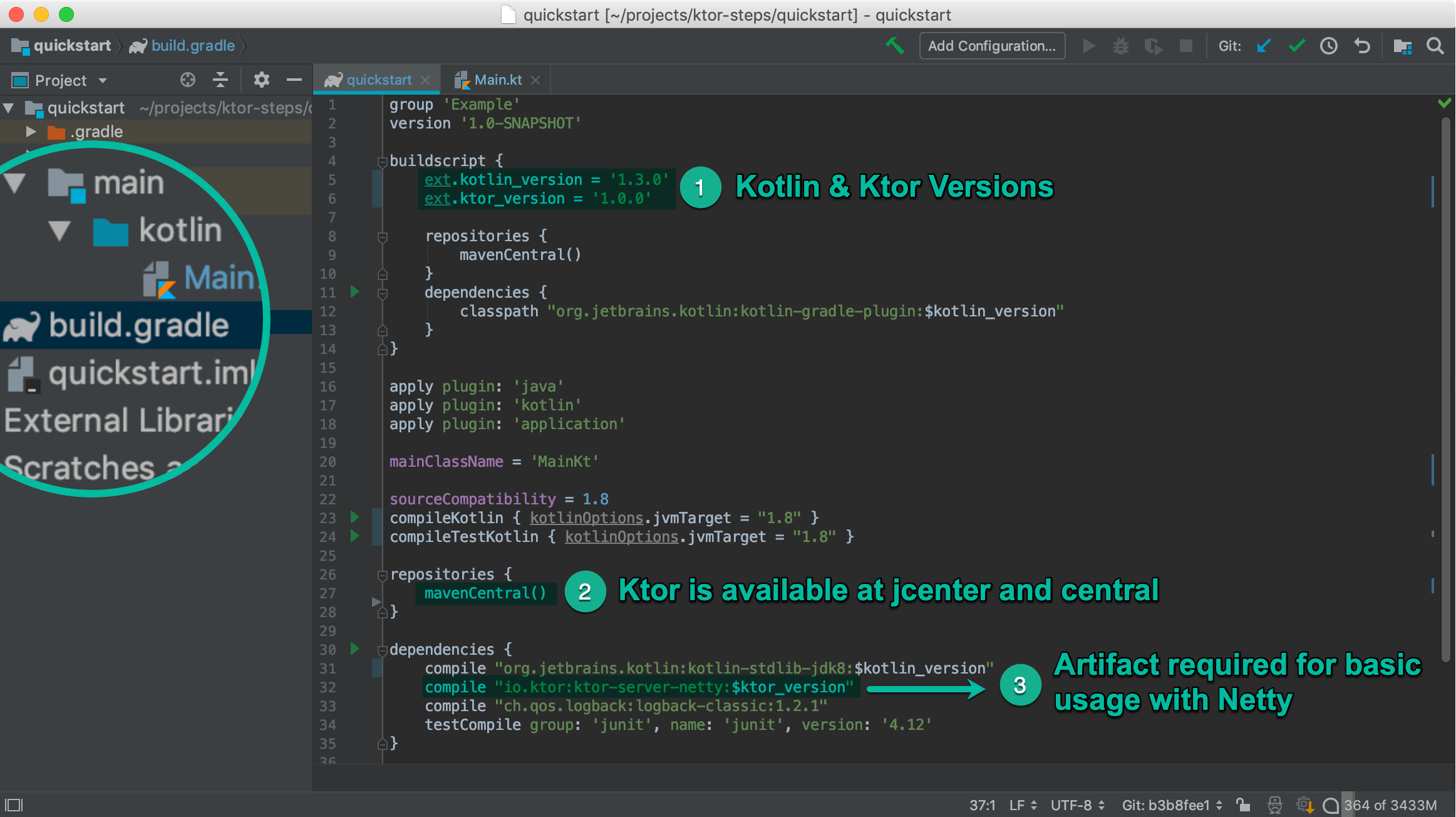Fold the inner dependencies block at line 11
1456x817 pixels.
[x=382, y=293]
